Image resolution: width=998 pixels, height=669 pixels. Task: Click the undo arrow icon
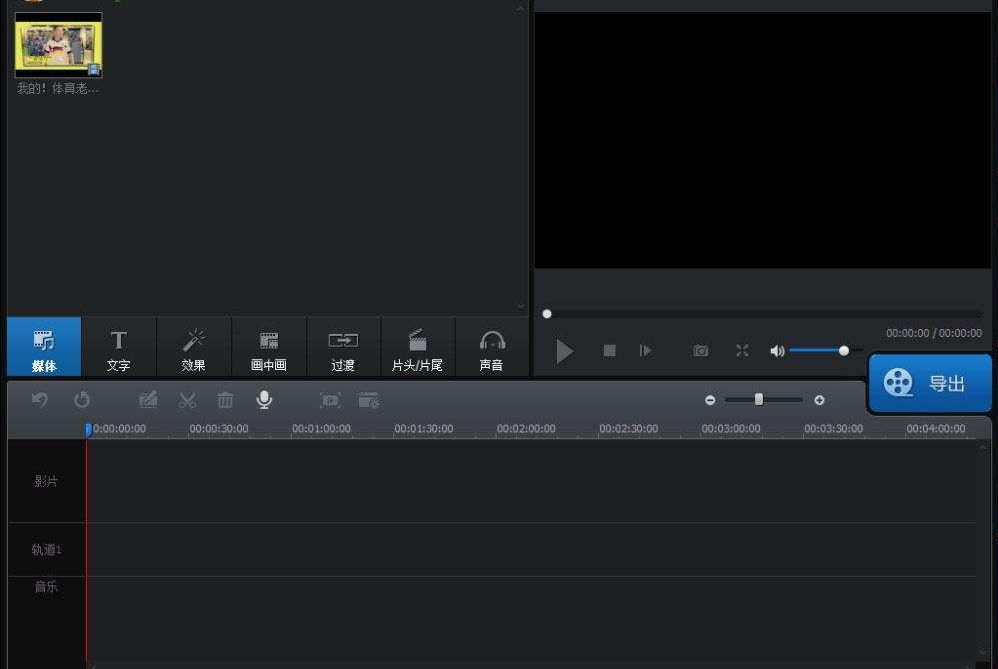39,400
